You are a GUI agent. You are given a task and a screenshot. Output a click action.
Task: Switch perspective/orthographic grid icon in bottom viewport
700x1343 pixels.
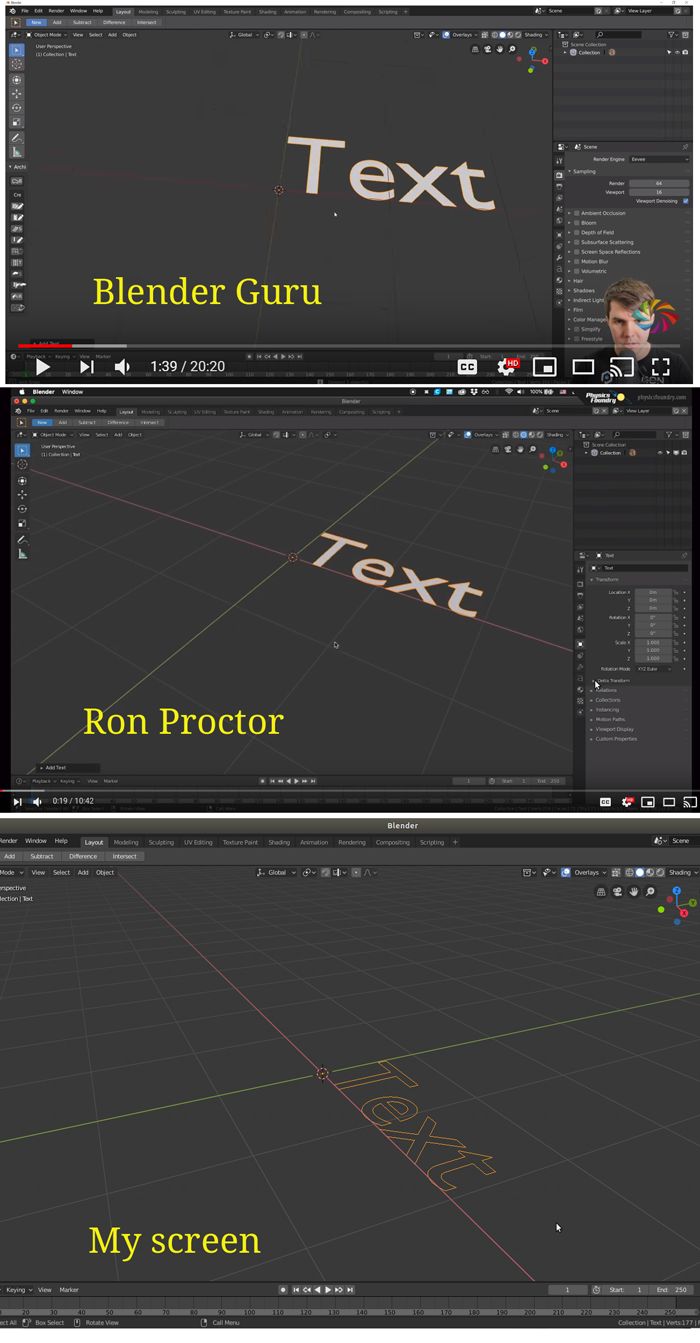point(600,892)
